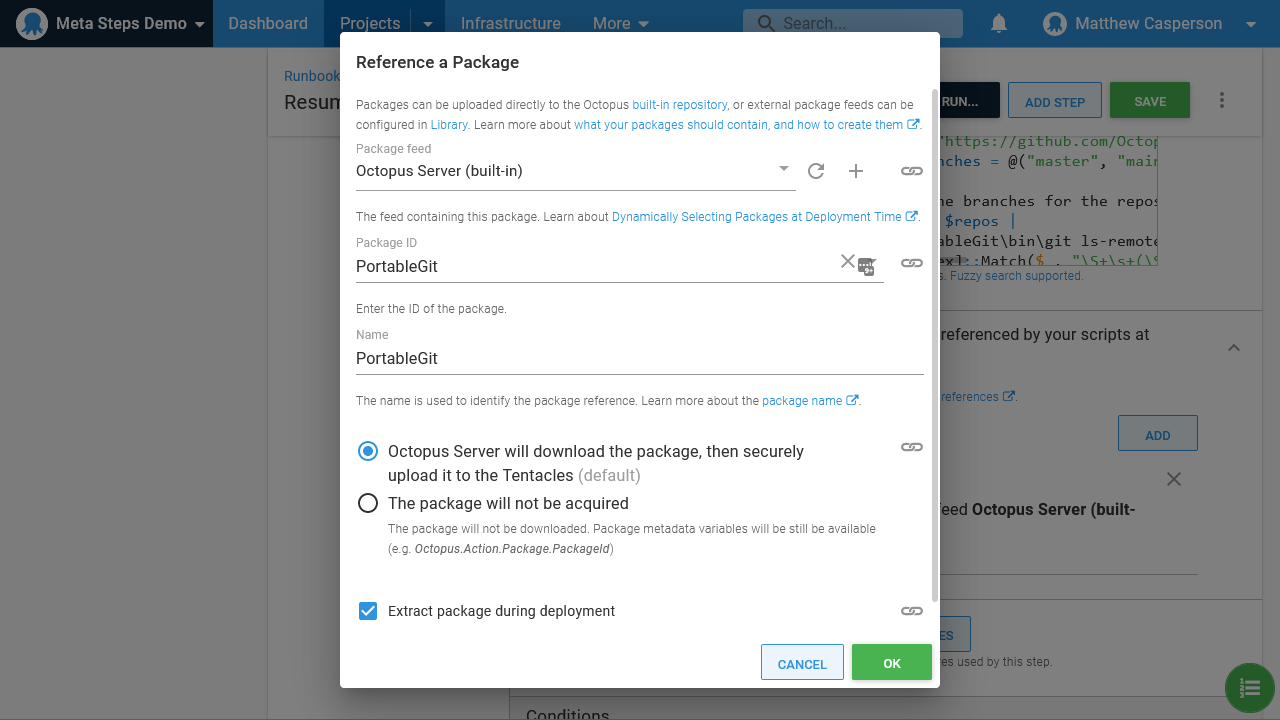Clear the Package ID field with X

[x=847, y=261]
